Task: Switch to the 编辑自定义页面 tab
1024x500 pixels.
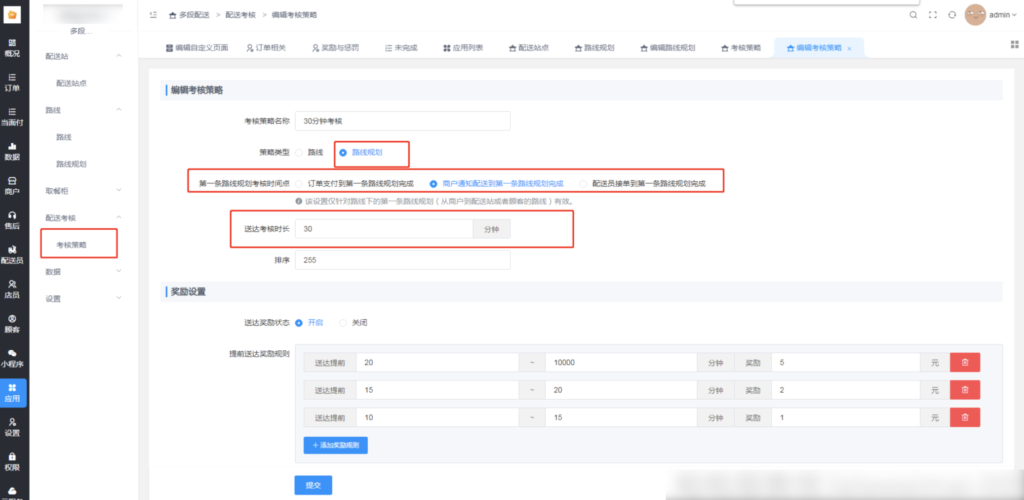Action: coord(196,48)
